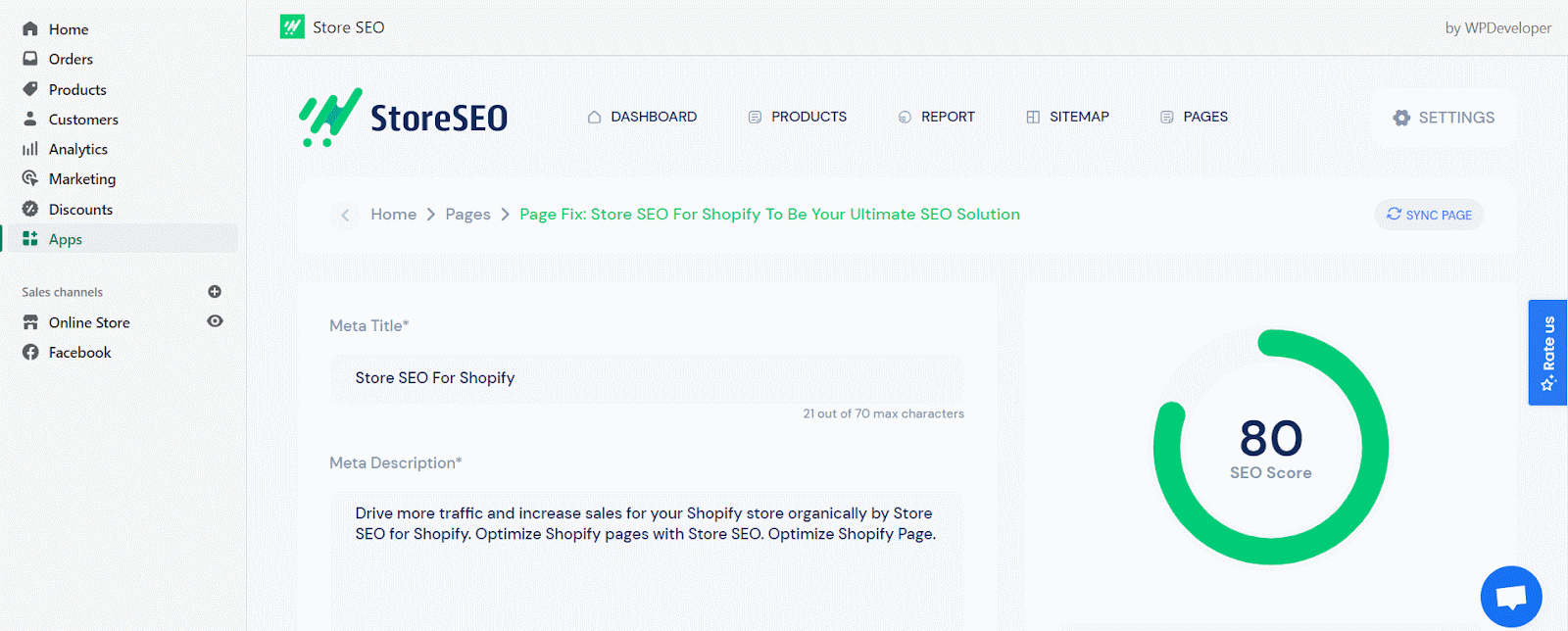
Task: Switch to DASHBOARD tab
Action: pos(642,117)
